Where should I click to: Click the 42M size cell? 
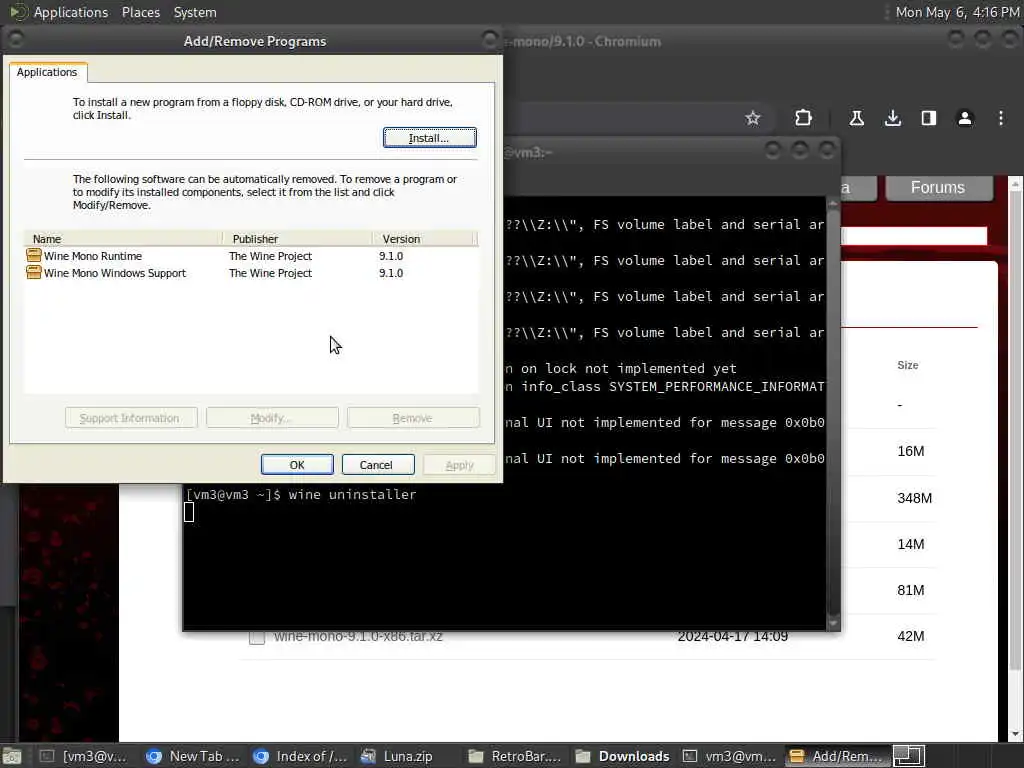pos(910,636)
